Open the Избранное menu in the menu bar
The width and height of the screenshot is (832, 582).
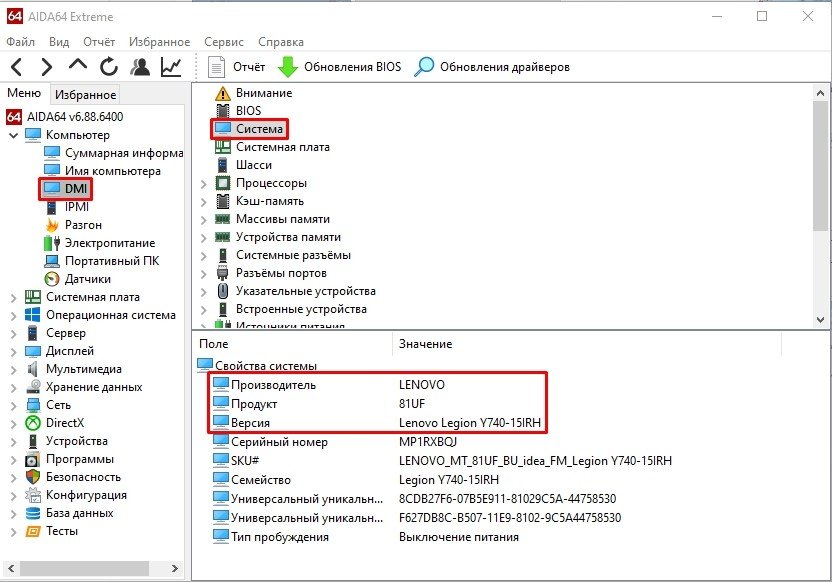click(159, 42)
